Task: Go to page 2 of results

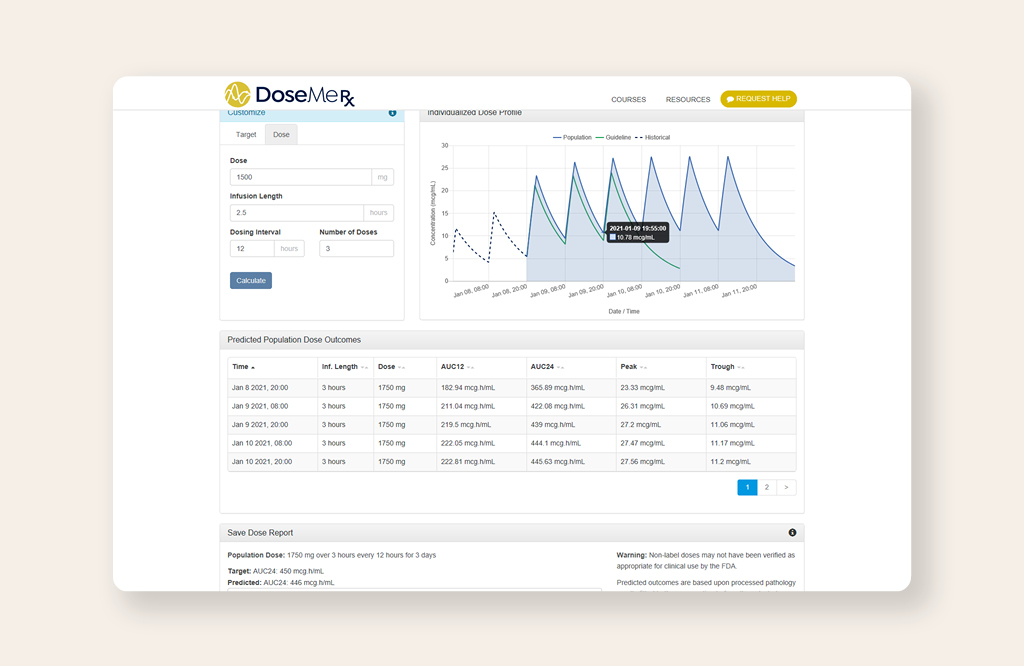Action: click(767, 487)
